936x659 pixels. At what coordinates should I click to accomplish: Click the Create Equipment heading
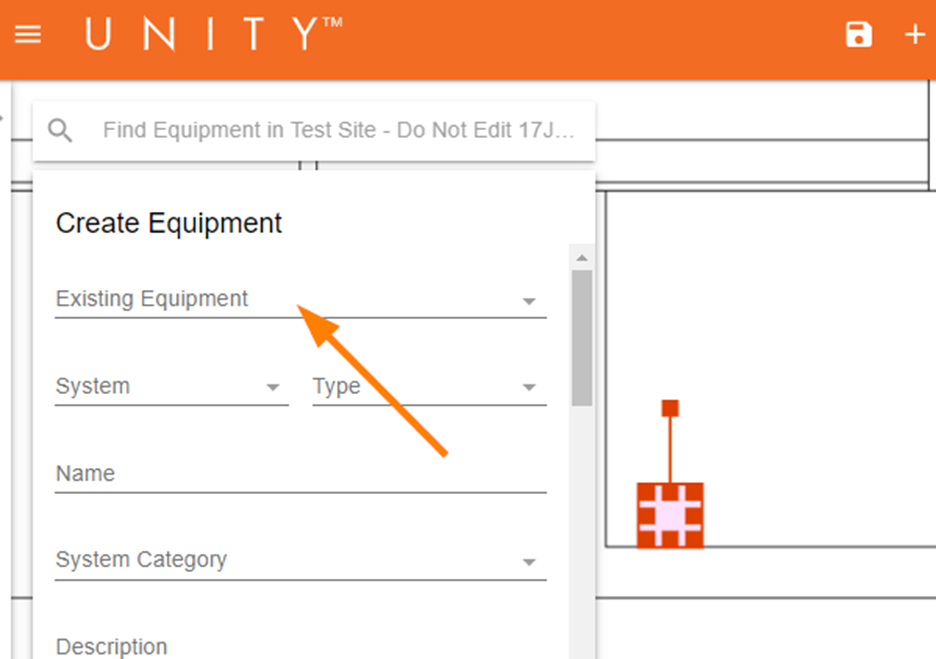coord(168,224)
